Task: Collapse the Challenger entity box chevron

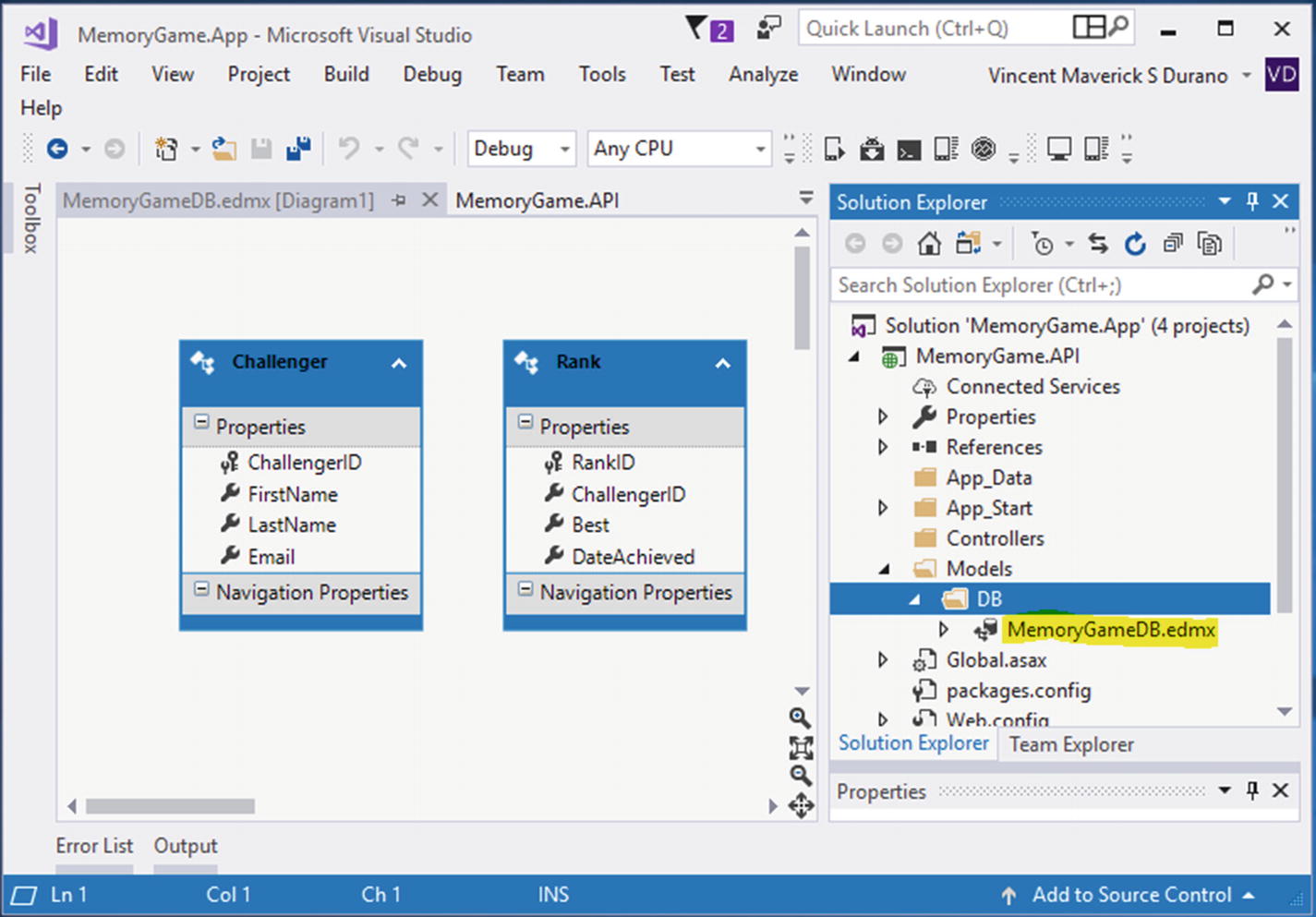Action: coord(399,364)
